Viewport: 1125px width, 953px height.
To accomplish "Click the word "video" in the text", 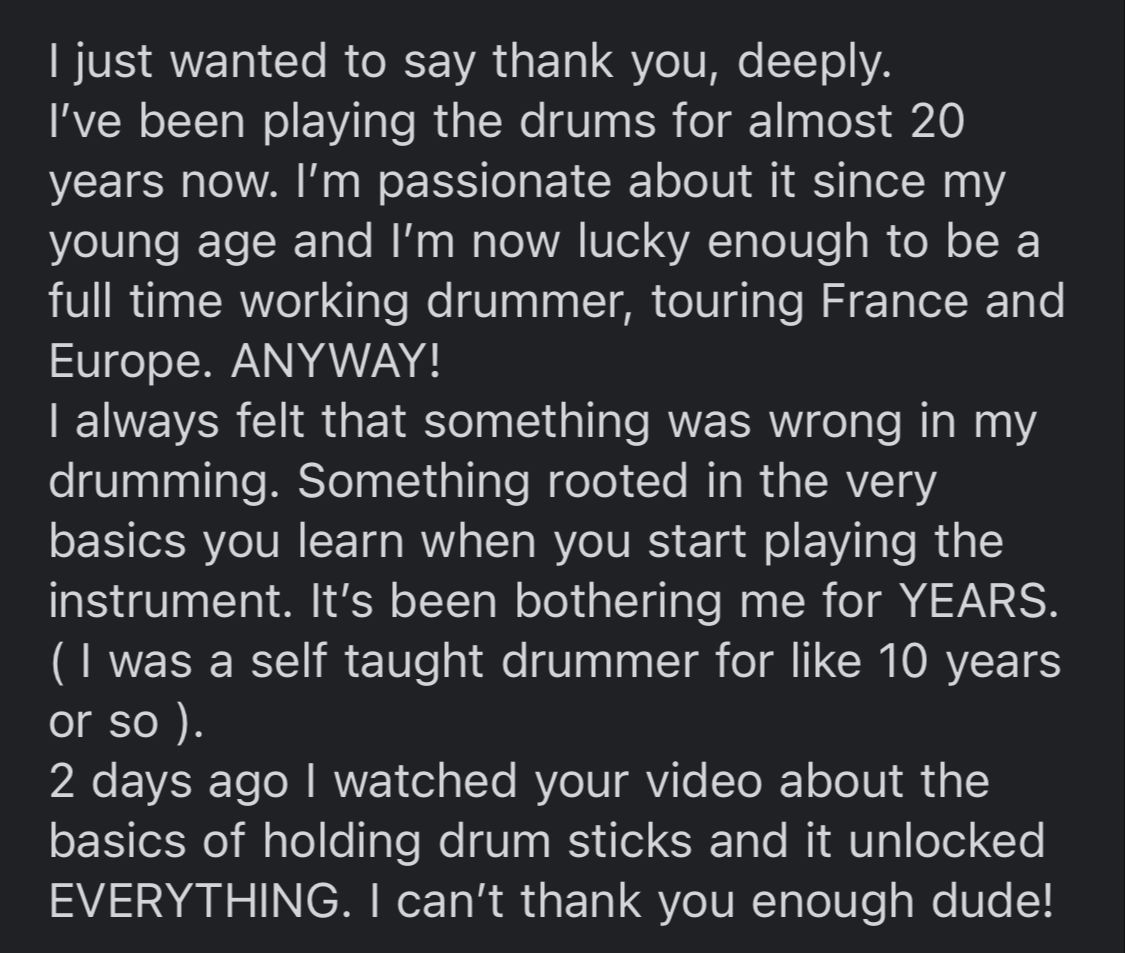I will tap(704, 780).
